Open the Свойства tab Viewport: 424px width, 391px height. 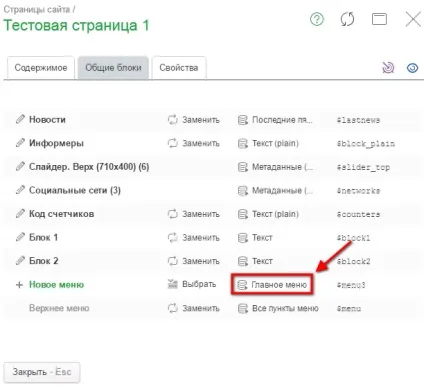pos(179,68)
